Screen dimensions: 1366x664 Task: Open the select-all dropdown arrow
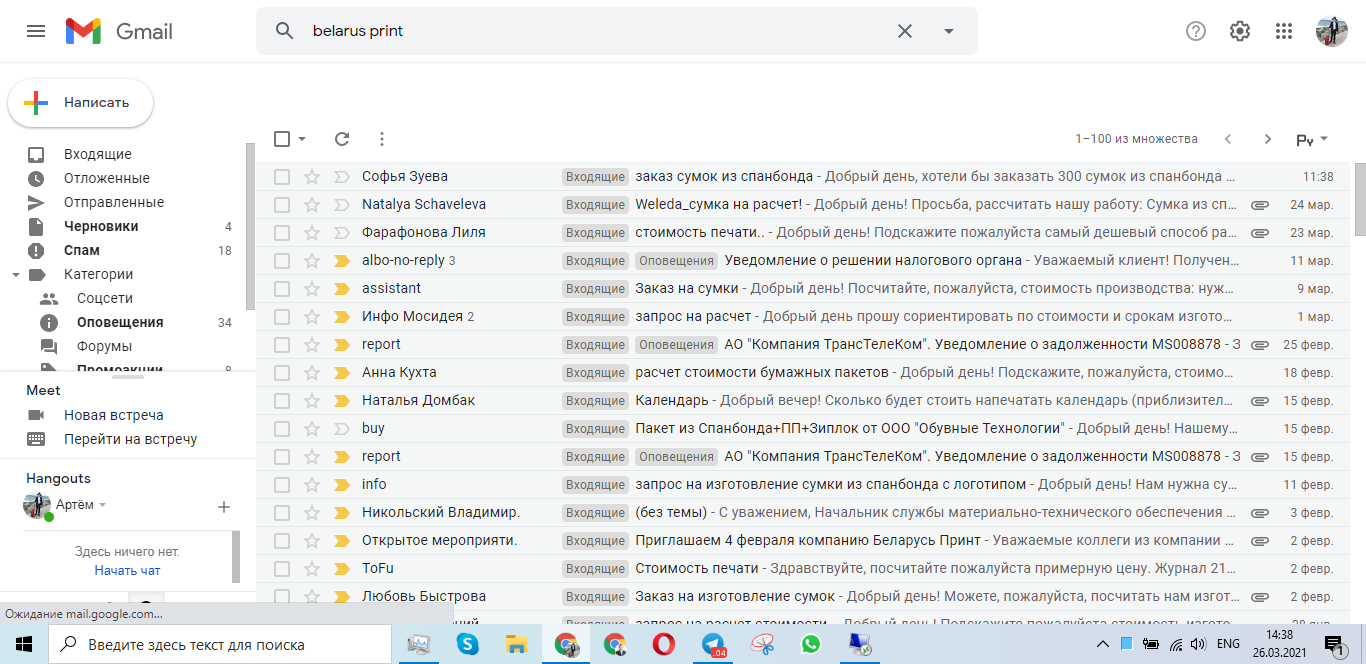pyautogui.click(x=302, y=139)
